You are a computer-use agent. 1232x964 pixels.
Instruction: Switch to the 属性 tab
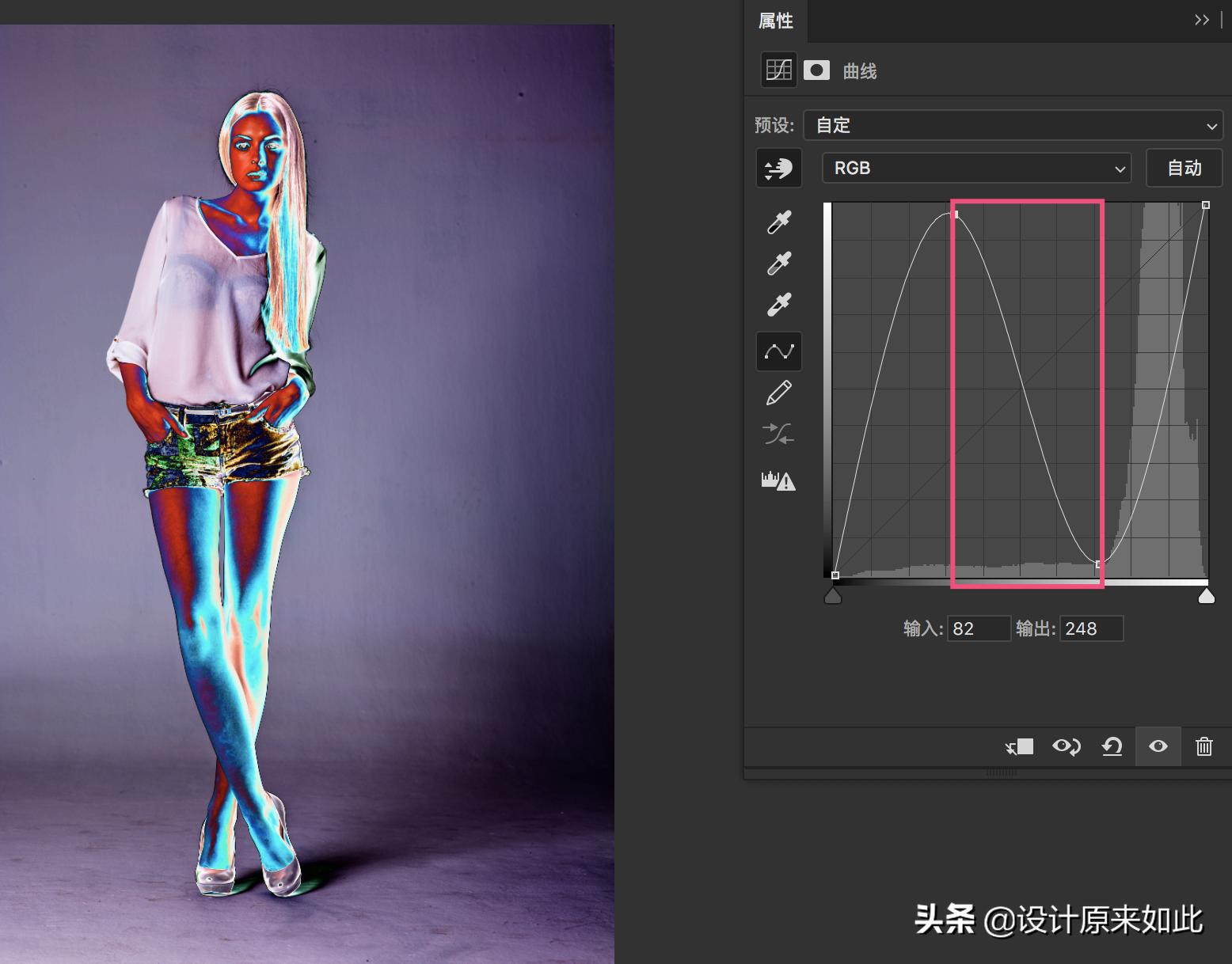(x=776, y=21)
